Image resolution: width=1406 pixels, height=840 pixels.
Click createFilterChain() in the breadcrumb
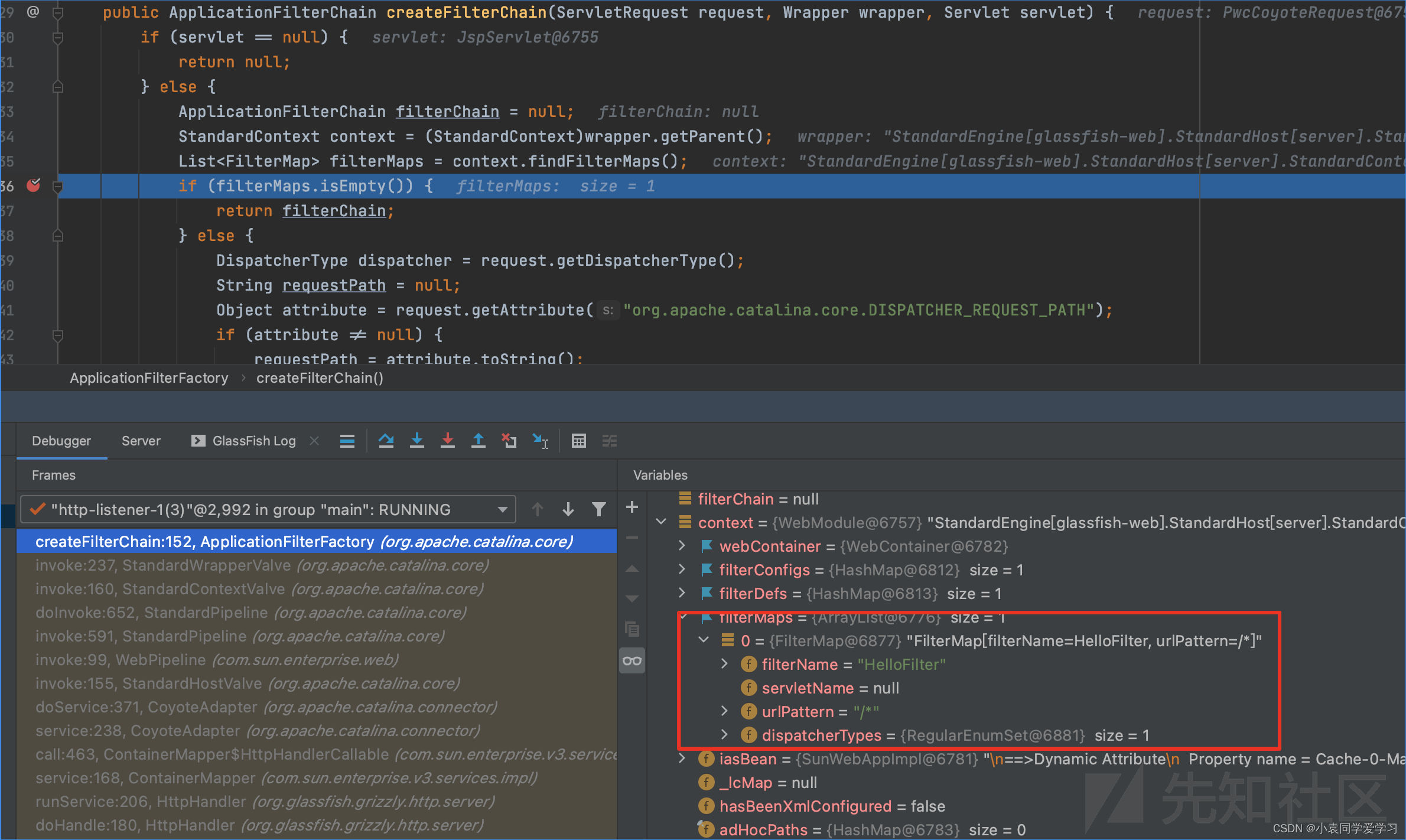tap(320, 378)
